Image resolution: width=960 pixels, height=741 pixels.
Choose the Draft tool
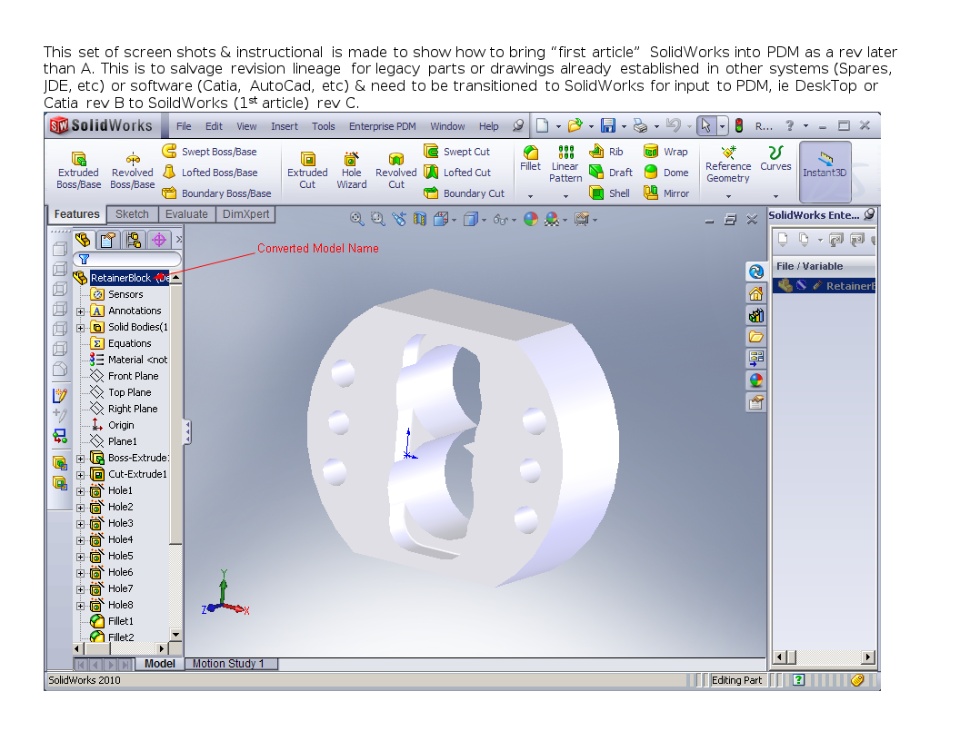click(610, 172)
